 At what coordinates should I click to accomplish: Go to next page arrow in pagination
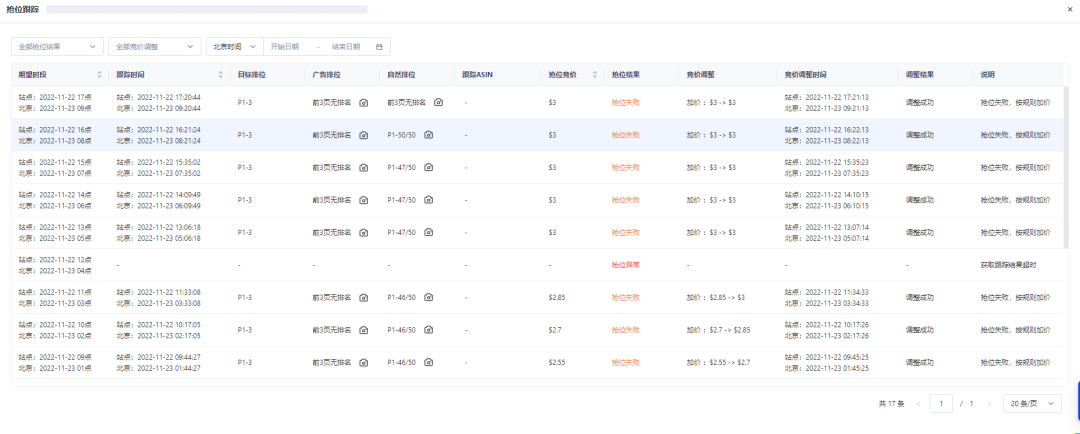click(x=989, y=403)
